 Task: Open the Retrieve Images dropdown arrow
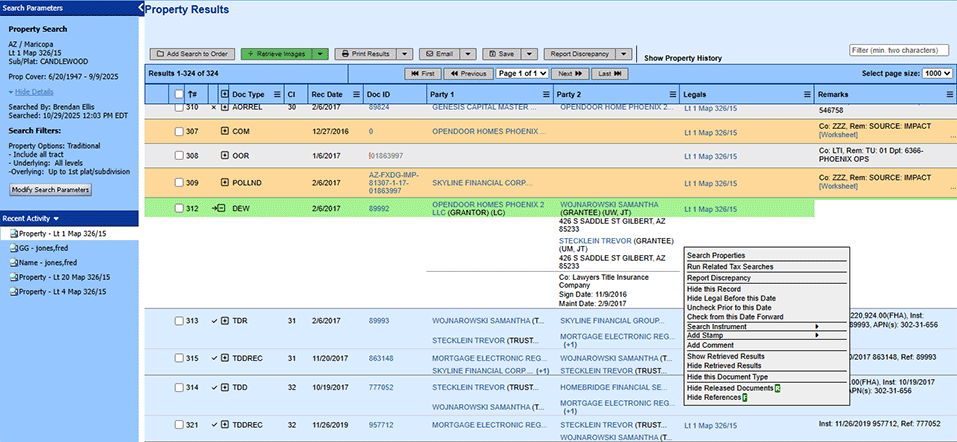pos(320,53)
